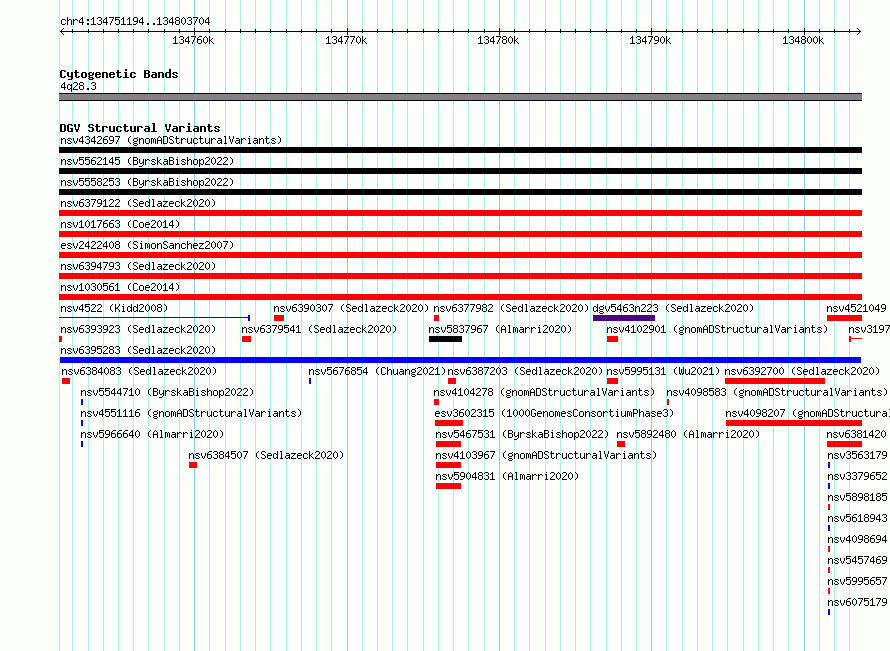Select the purple dgv5463n223 variant bar
The image size is (890, 651).
[624, 318]
